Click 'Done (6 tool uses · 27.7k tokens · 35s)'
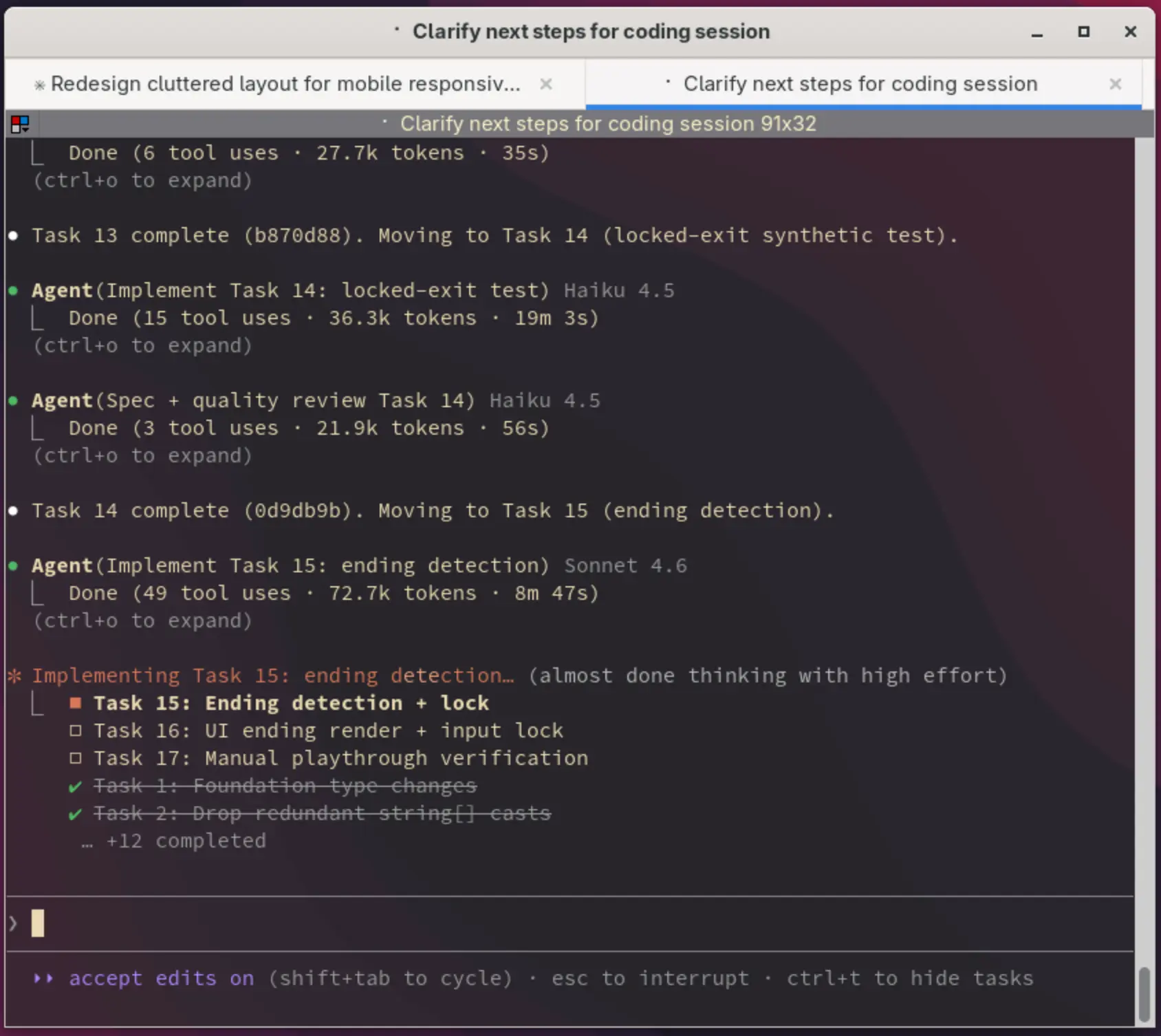Image resolution: width=1161 pixels, height=1036 pixels. (x=309, y=153)
